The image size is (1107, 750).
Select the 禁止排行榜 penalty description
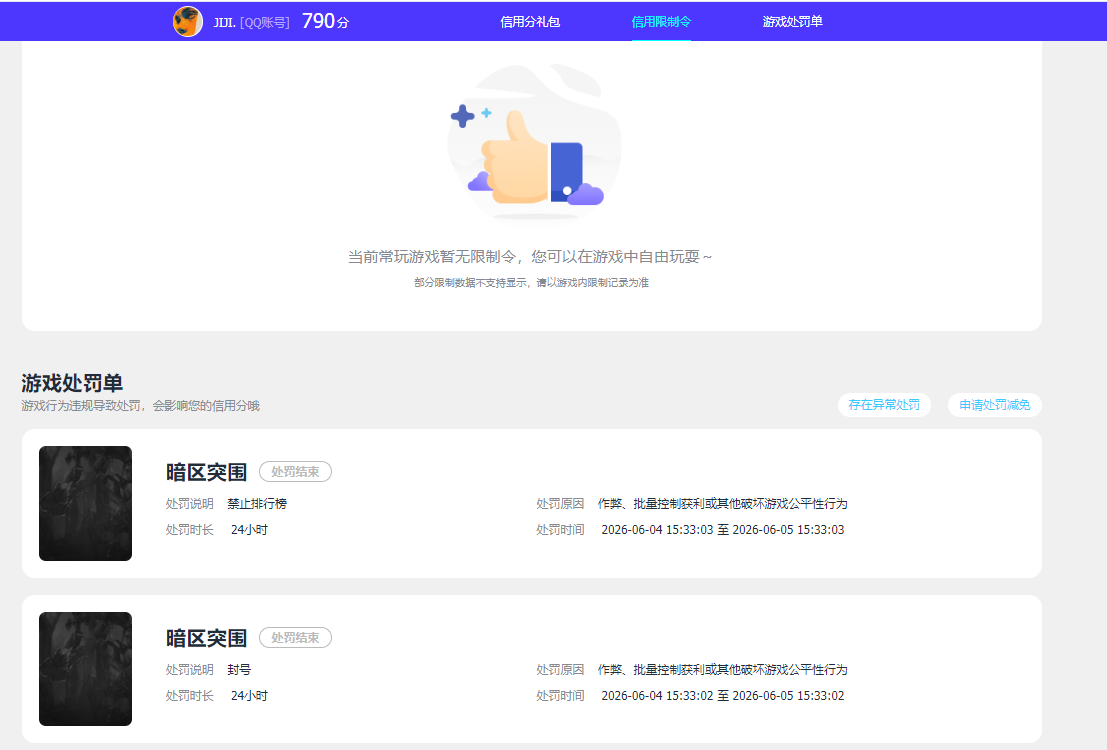coord(257,504)
